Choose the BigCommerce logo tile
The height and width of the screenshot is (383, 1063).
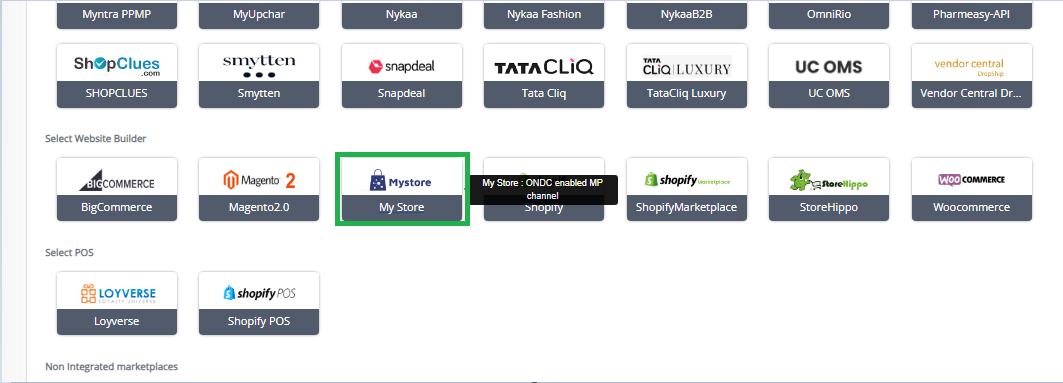117,189
